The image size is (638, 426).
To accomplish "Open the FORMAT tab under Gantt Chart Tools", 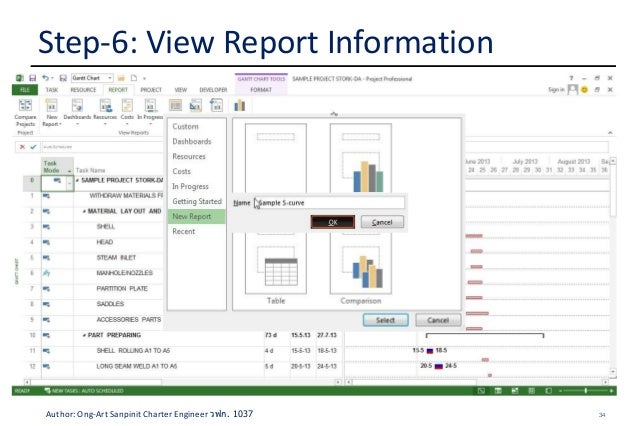I will (261, 90).
